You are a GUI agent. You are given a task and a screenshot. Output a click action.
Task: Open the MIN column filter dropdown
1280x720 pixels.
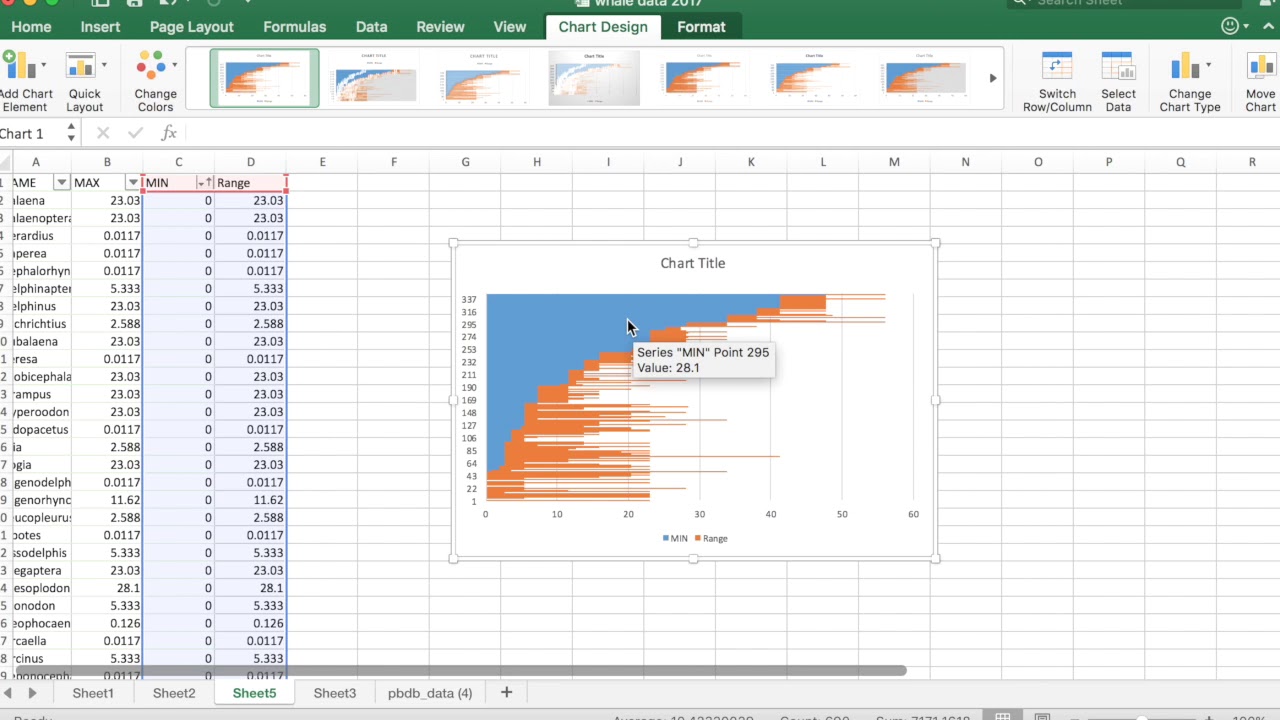click(x=204, y=183)
